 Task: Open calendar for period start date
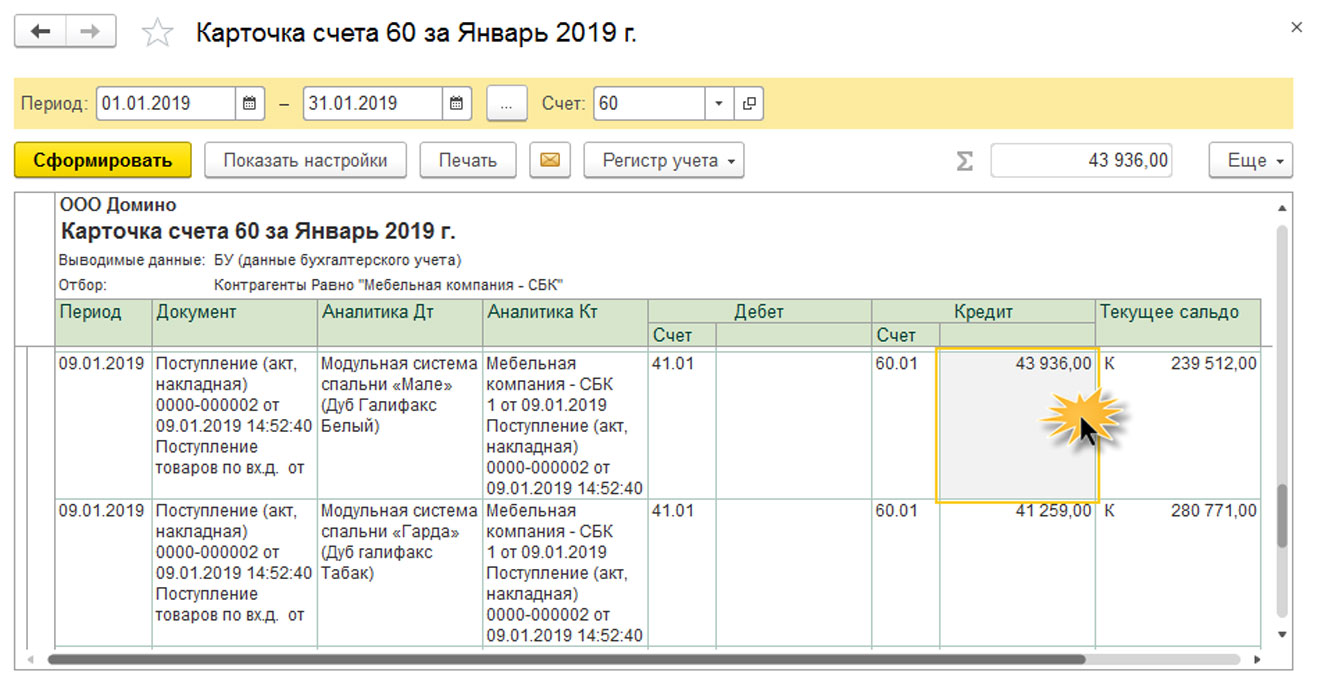click(250, 103)
